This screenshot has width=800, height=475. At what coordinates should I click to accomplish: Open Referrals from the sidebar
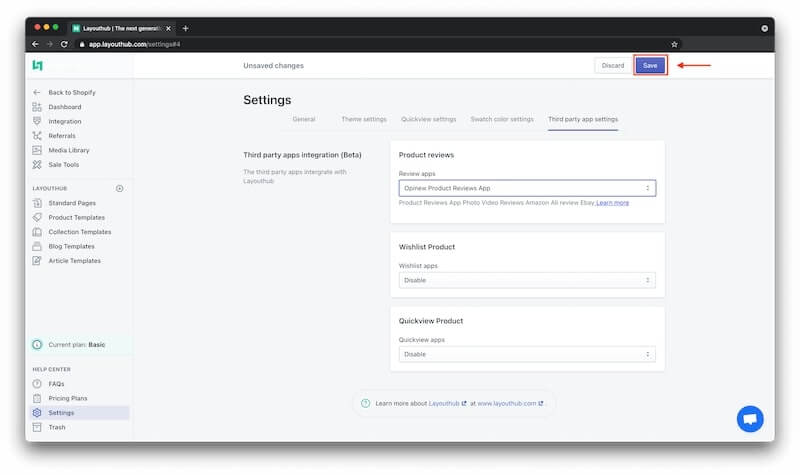pos(62,136)
